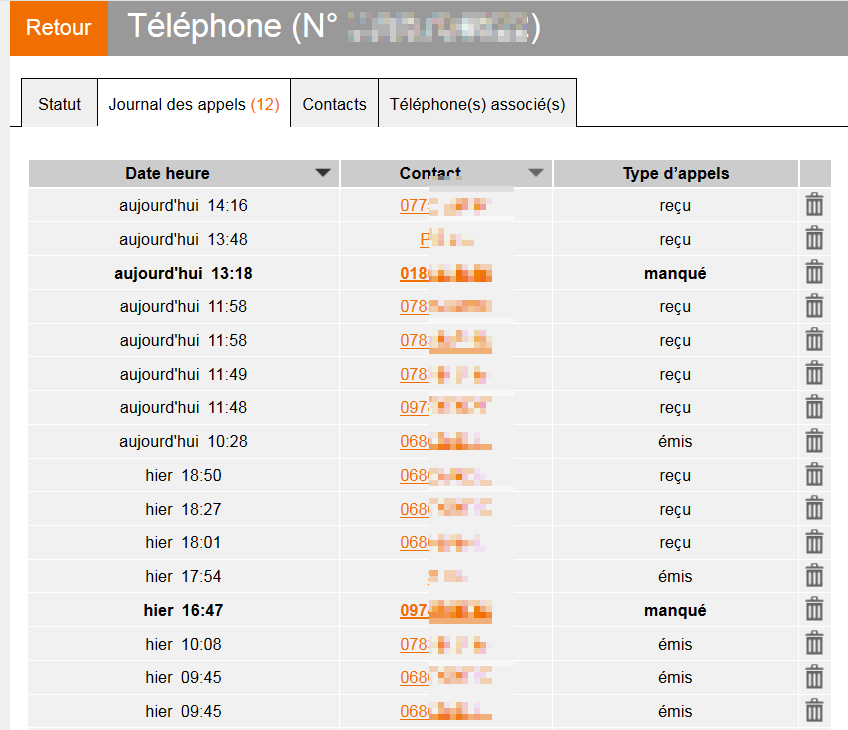This screenshot has height=730, width=848.
Task: Delete yesterday's 18:50 received call
Action: point(814,475)
